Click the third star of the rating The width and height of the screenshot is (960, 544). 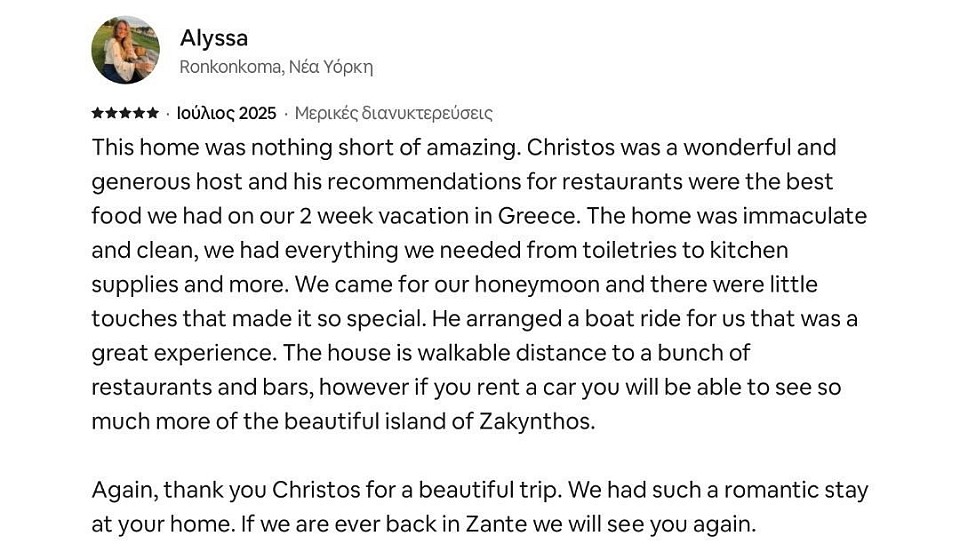[x=126, y=113]
